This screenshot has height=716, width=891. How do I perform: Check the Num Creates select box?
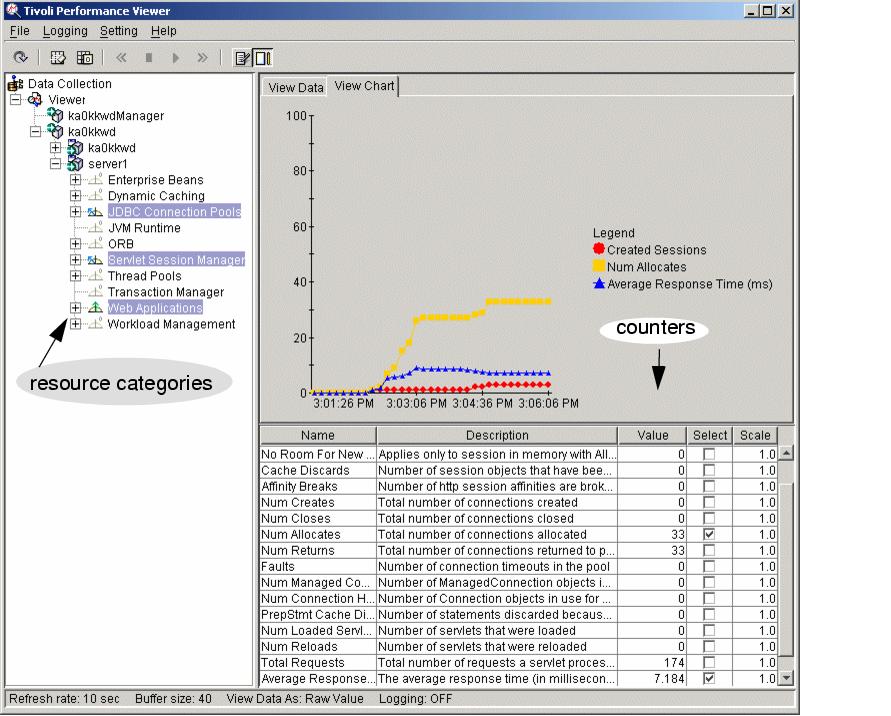pyautogui.click(x=709, y=502)
